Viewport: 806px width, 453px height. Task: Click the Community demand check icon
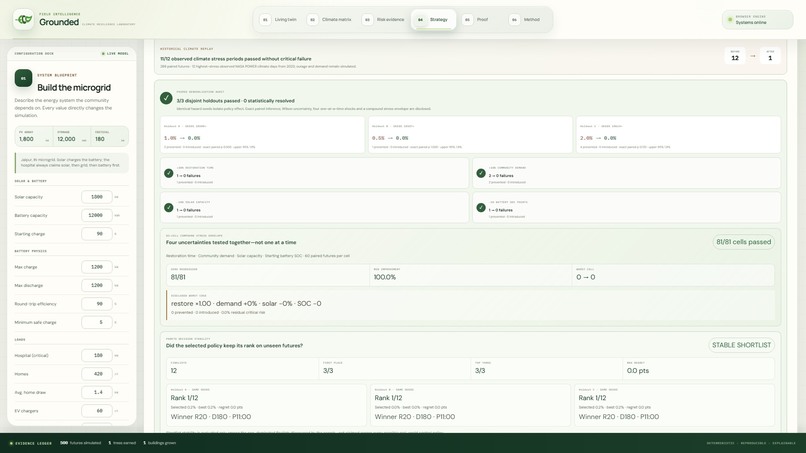pos(481,173)
